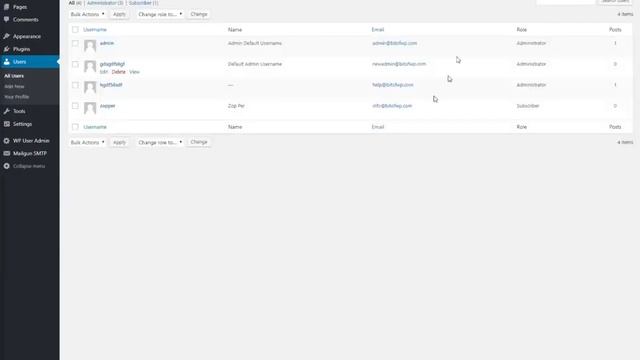Image resolution: width=640 pixels, height=360 pixels.
Task: Click the bottom Apply button
Action: 119,142
